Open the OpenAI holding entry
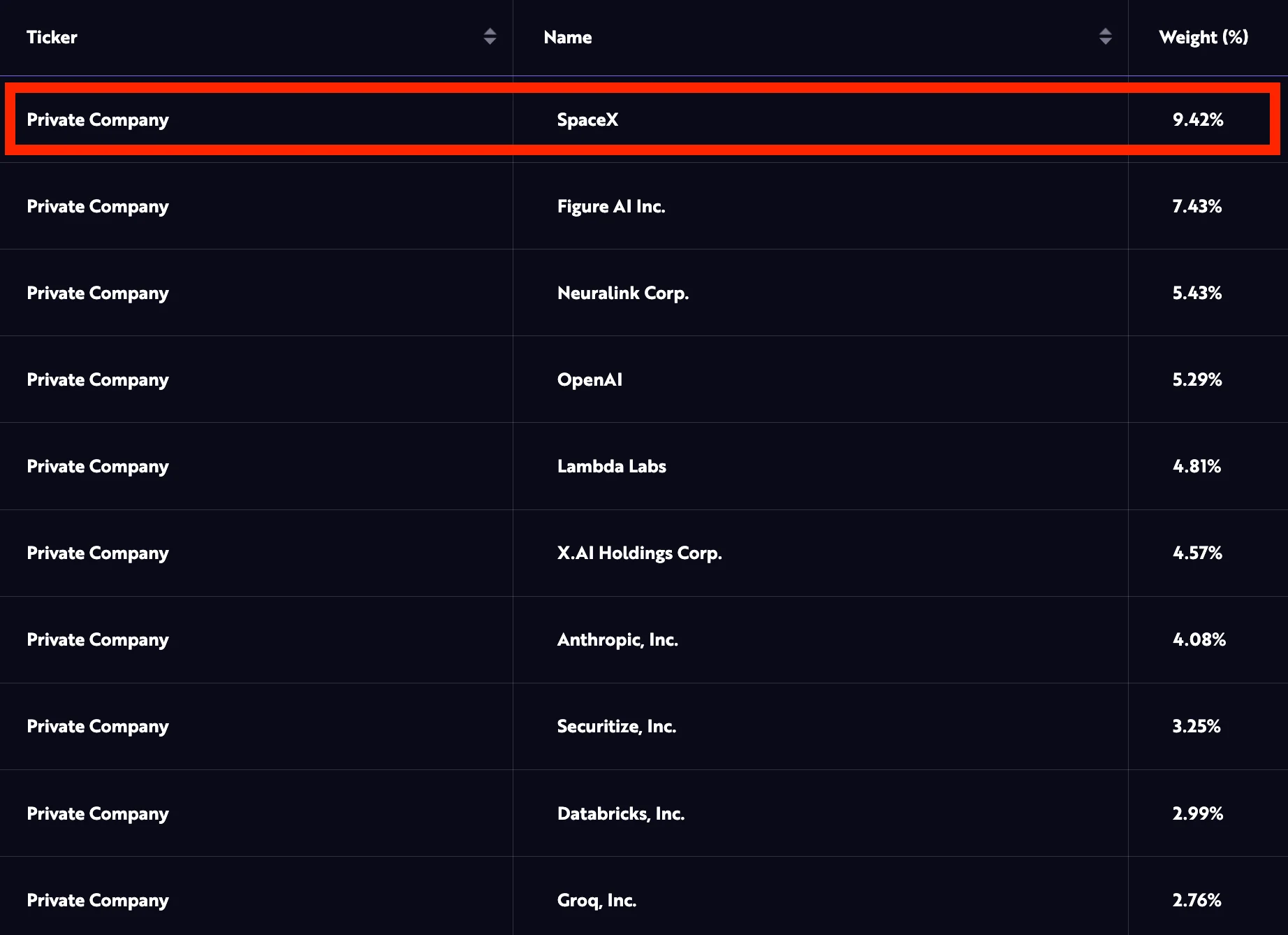 pos(590,379)
